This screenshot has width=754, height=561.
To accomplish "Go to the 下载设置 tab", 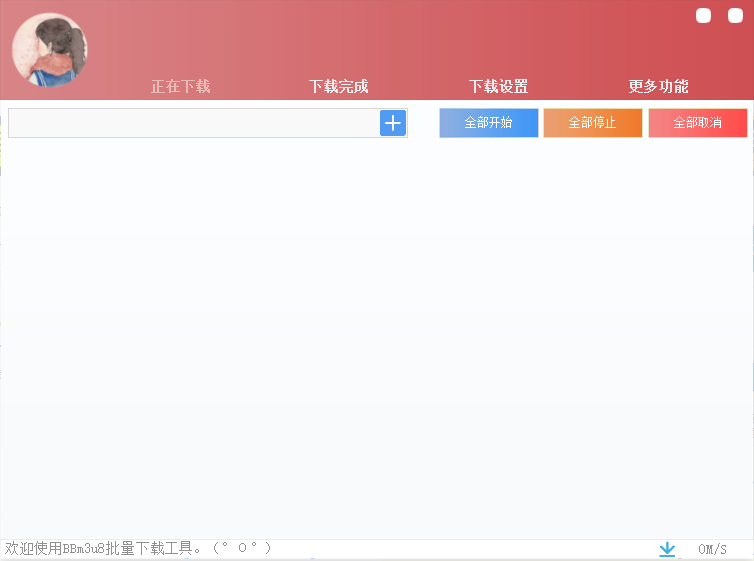I will pyautogui.click(x=498, y=87).
